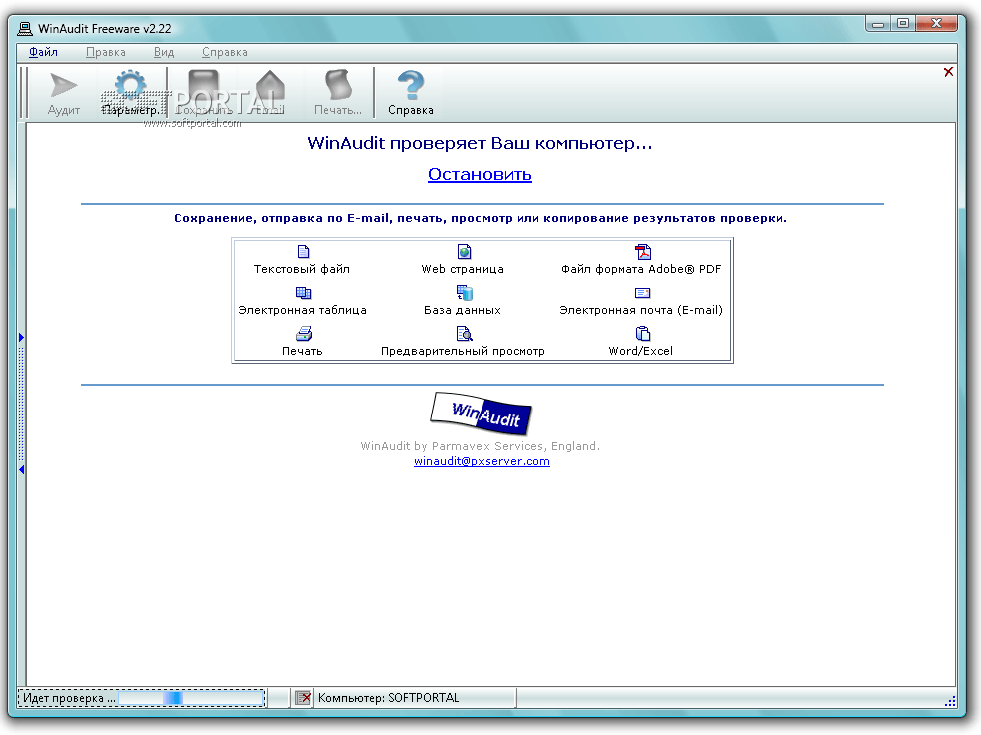Select Предварительный просмотр label

tap(463, 351)
